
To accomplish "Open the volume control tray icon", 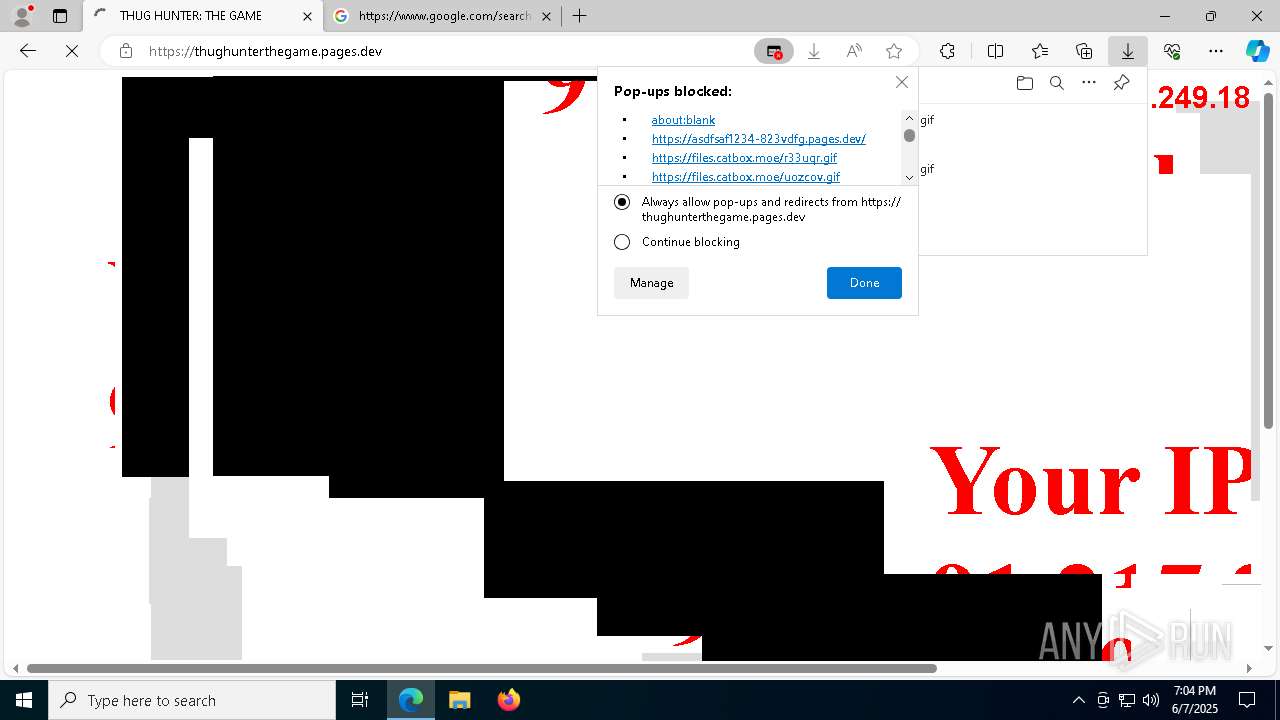I will pos(1150,700).
